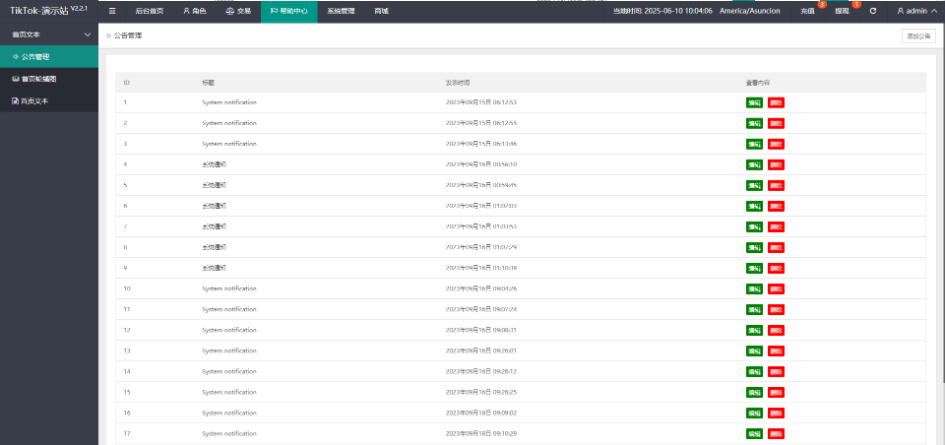Open 首页文本 page item in the sidebar
945x445 pixels.
(x=49, y=101)
